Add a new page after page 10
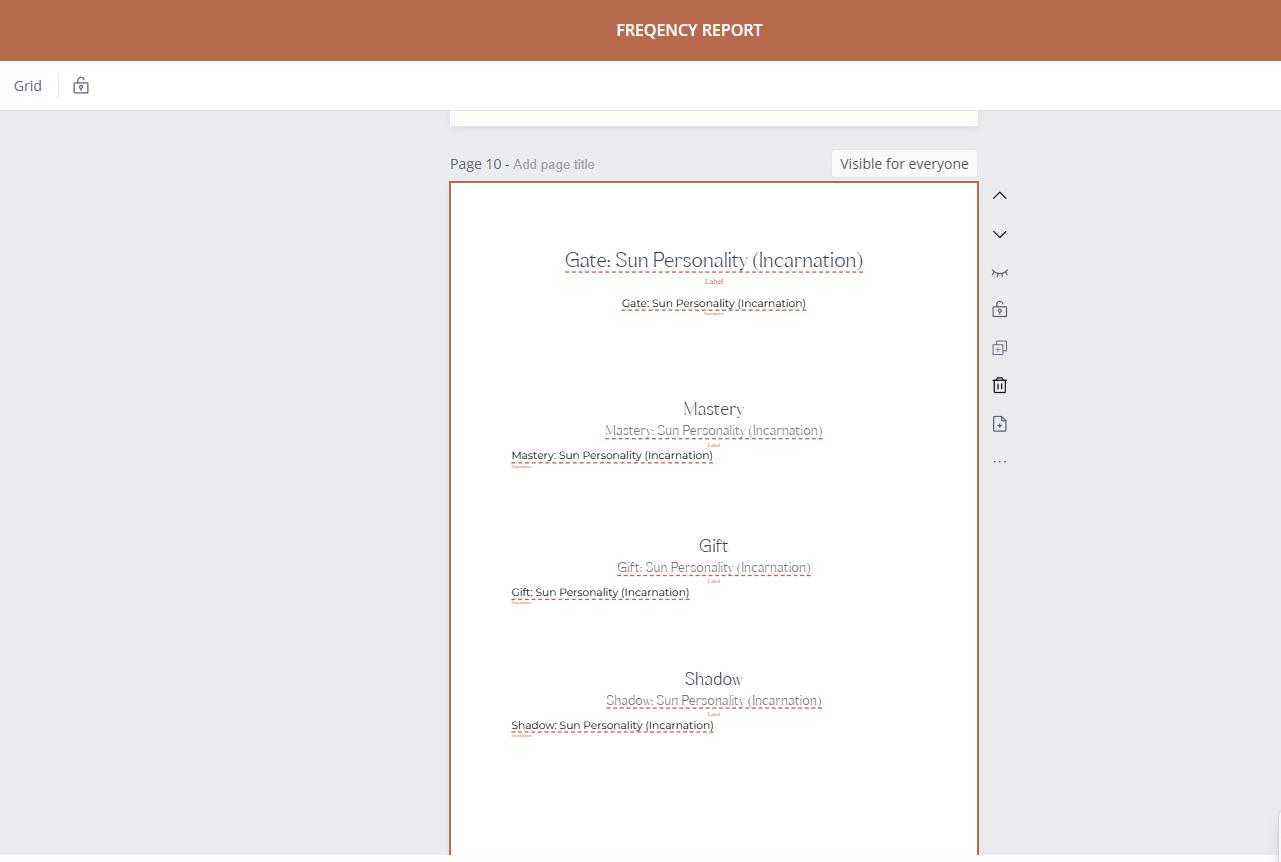Viewport: 1281px width, 862px height. [x=999, y=424]
